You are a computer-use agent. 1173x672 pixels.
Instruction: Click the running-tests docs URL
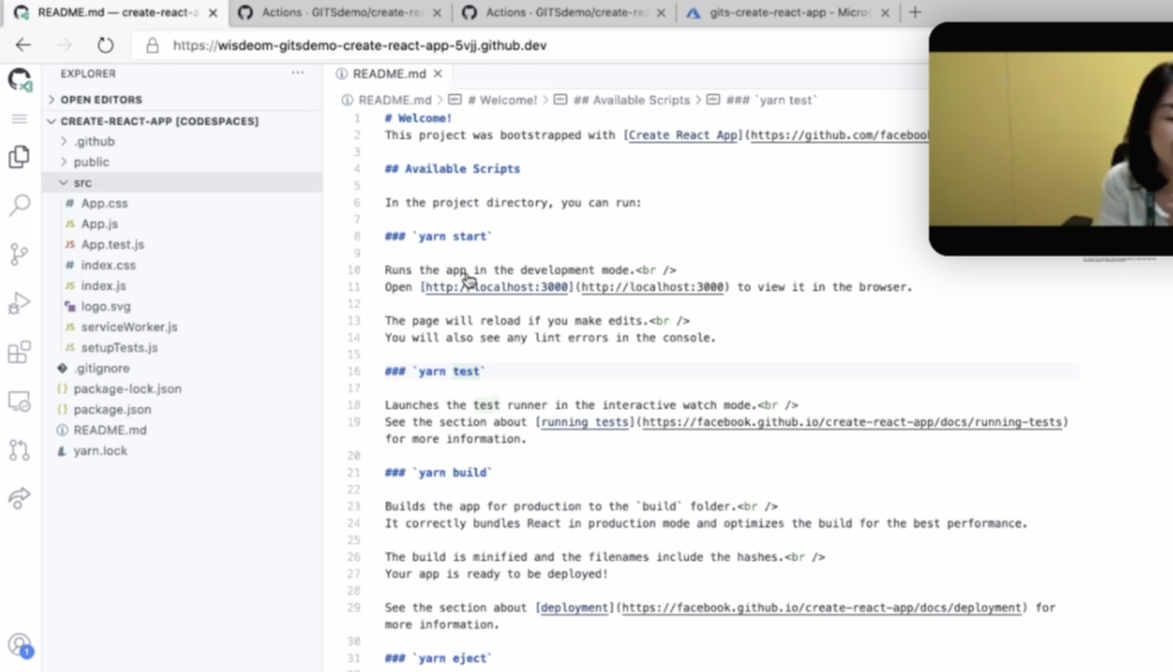852,422
